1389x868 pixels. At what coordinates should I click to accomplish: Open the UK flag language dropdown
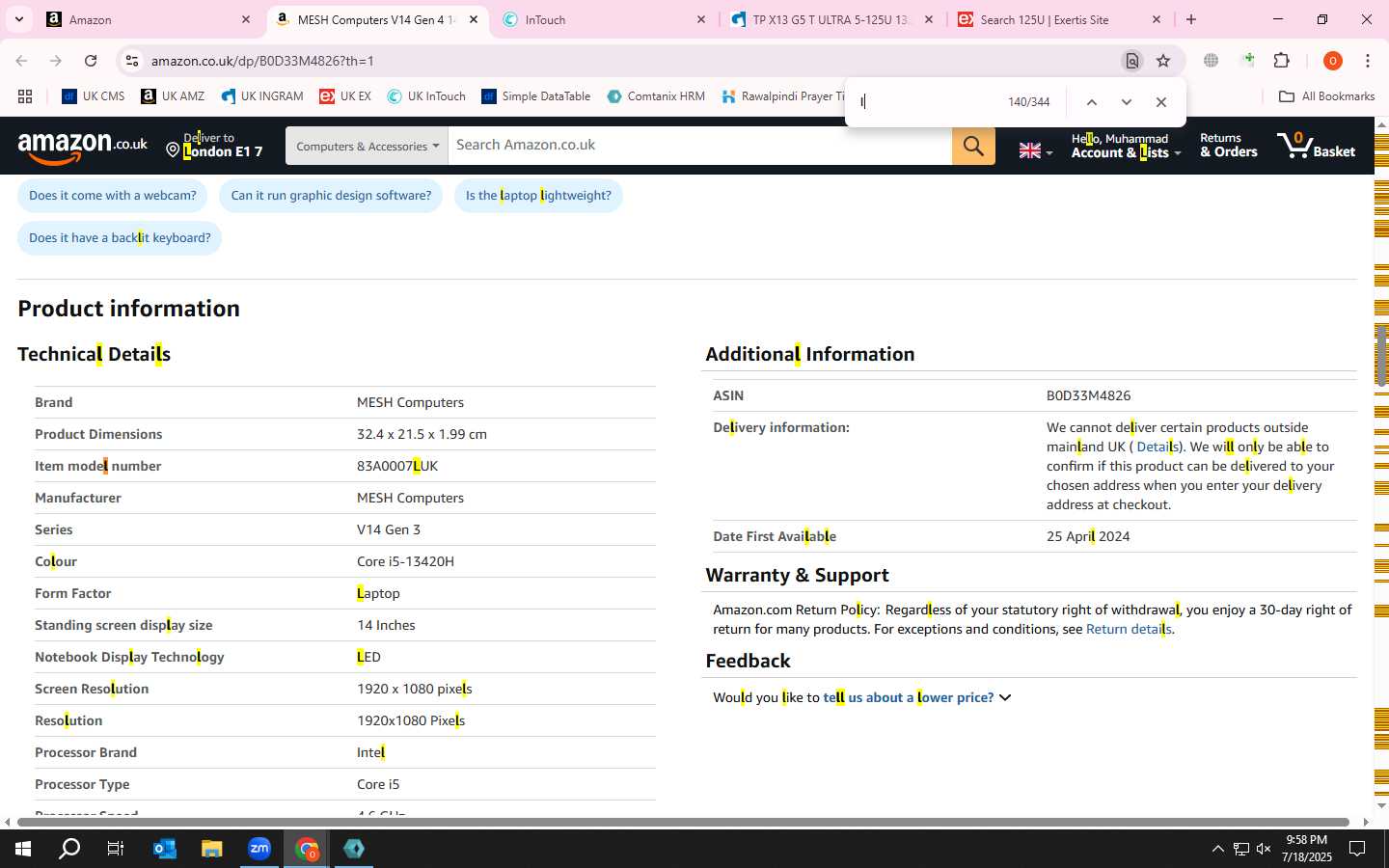point(1036,150)
